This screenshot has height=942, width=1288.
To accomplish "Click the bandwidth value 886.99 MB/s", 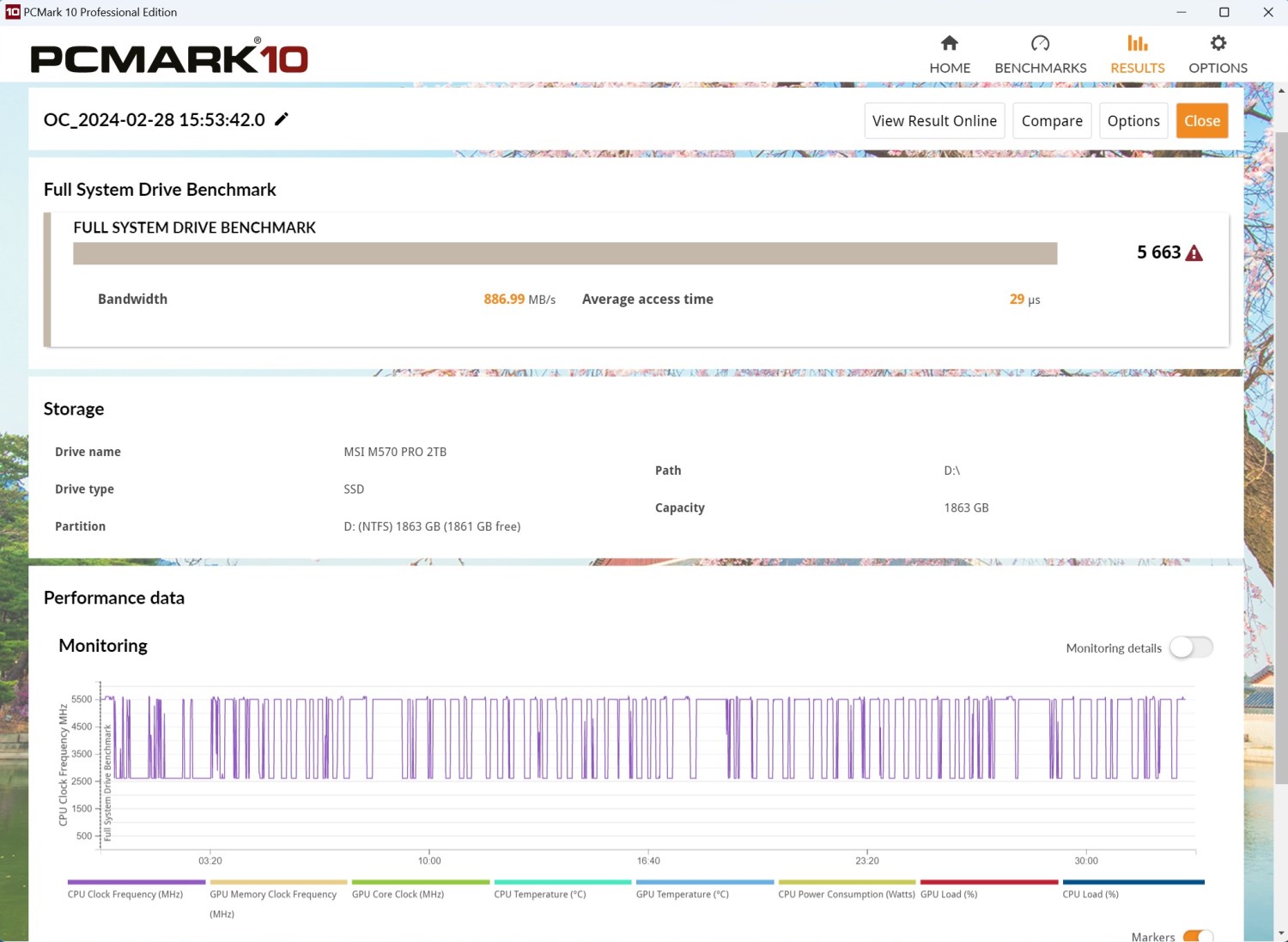I will tap(519, 299).
